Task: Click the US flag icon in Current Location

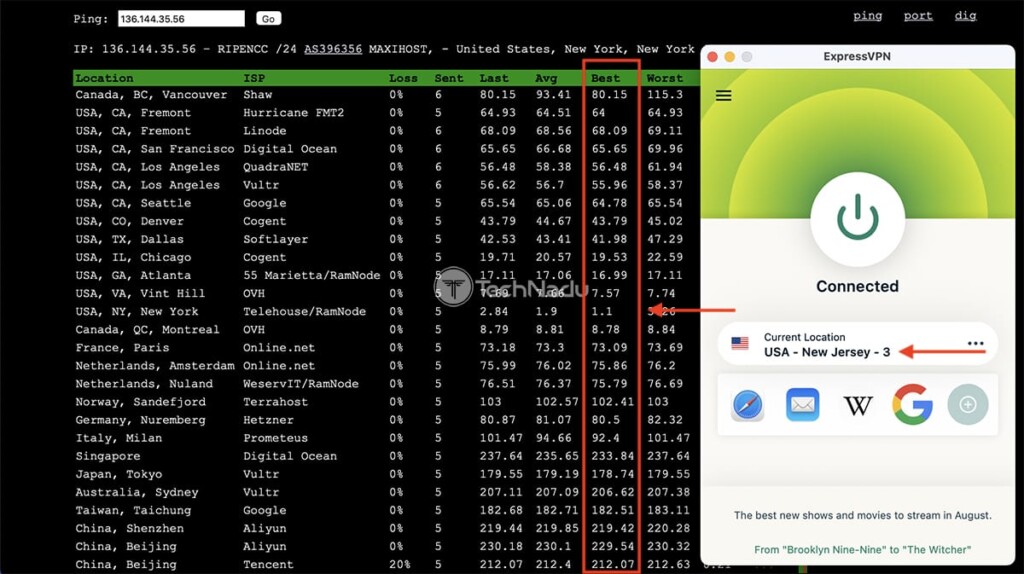Action: [x=740, y=343]
